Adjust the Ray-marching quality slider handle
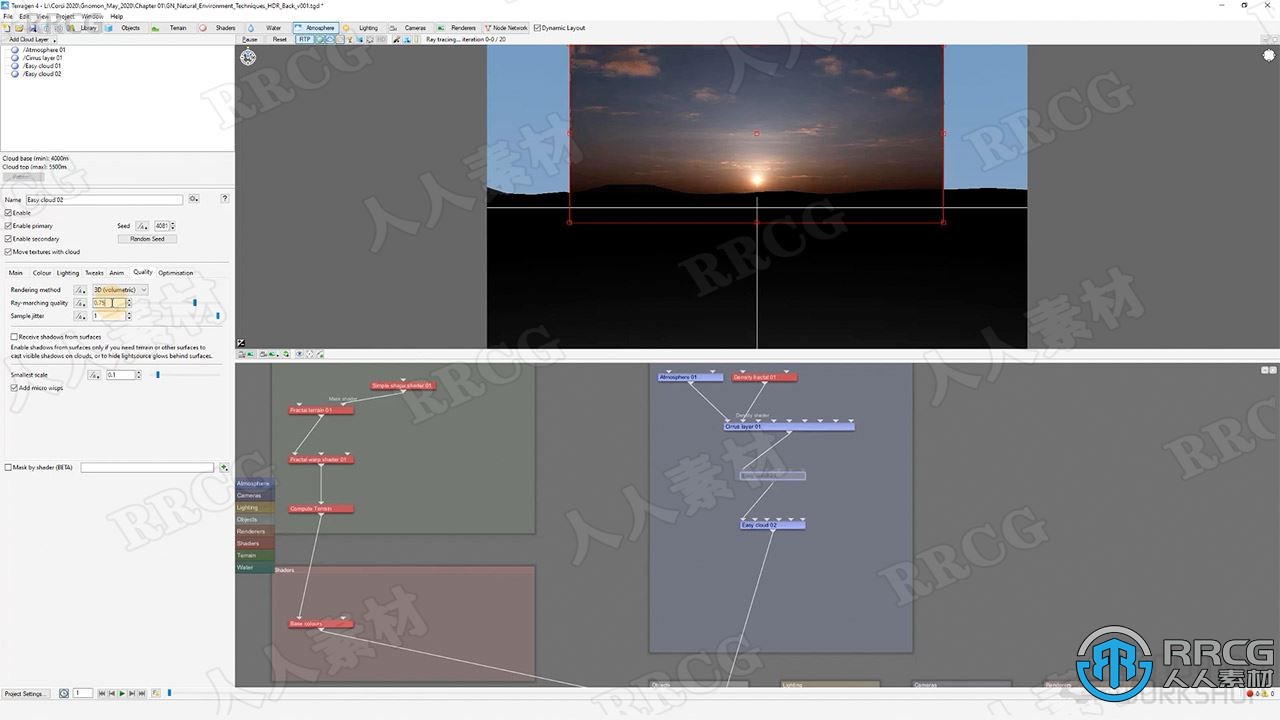Image resolution: width=1280 pixels, height=720 pixels. click(x=195, y=303)
